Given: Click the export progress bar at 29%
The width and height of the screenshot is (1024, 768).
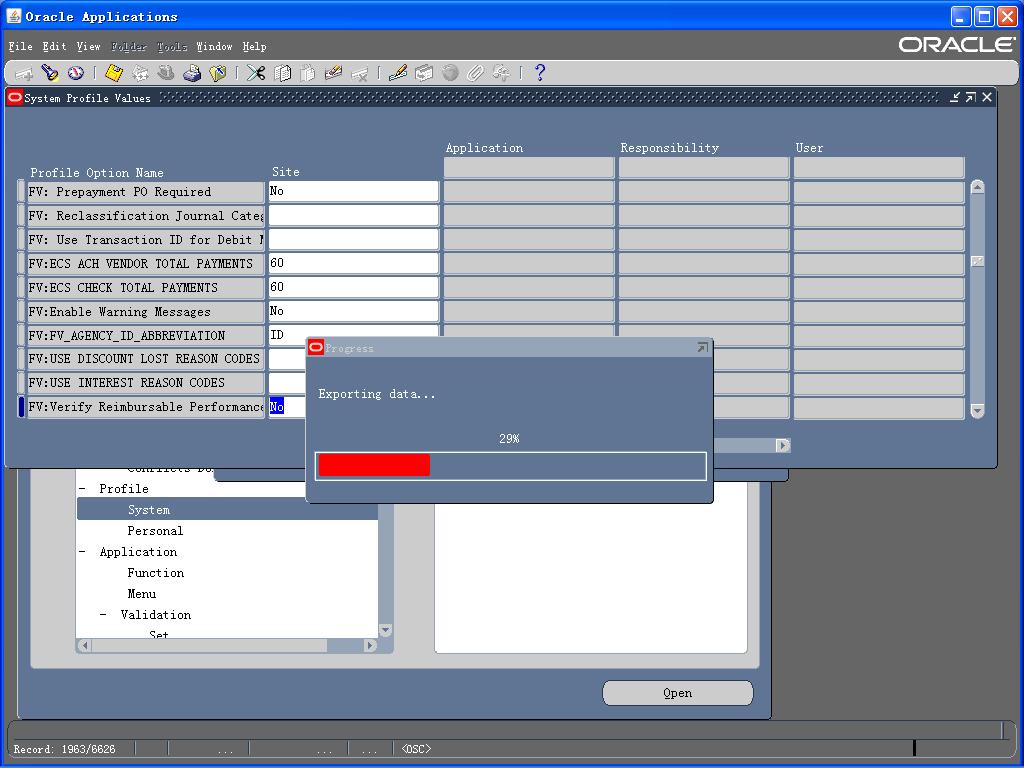Looking at the screenshot, I should click(x=511, y=466).
